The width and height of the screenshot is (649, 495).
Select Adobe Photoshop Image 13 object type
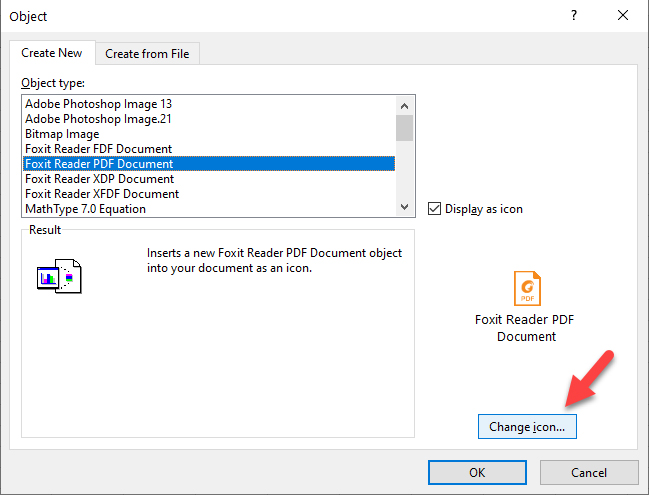[209, 104]
